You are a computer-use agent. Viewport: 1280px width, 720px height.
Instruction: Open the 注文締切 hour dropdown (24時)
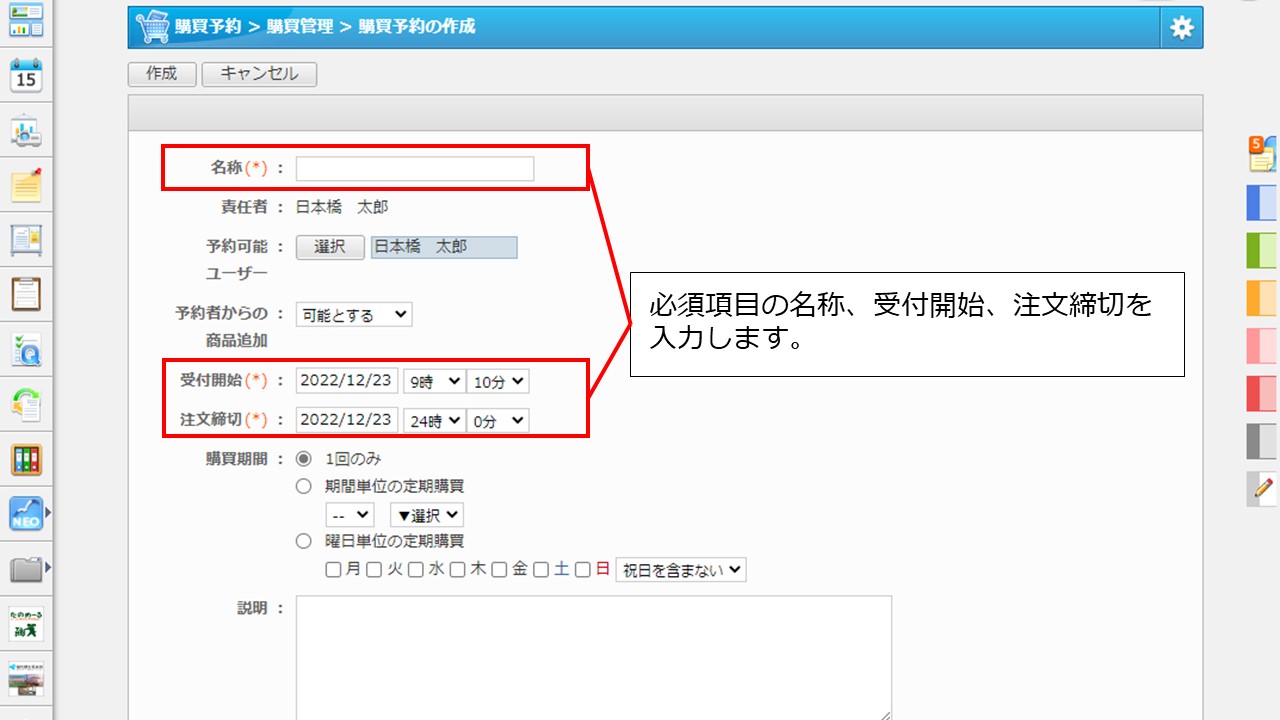point(434,421)
